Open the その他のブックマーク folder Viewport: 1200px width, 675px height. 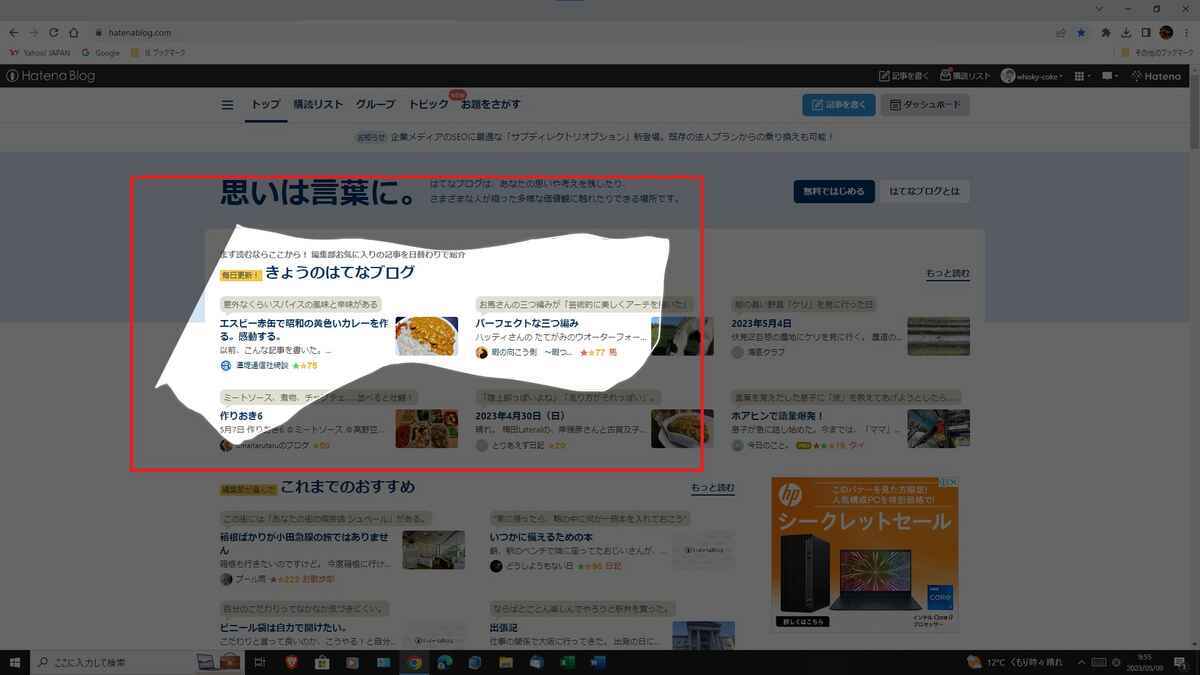[x=1156, y=52]
